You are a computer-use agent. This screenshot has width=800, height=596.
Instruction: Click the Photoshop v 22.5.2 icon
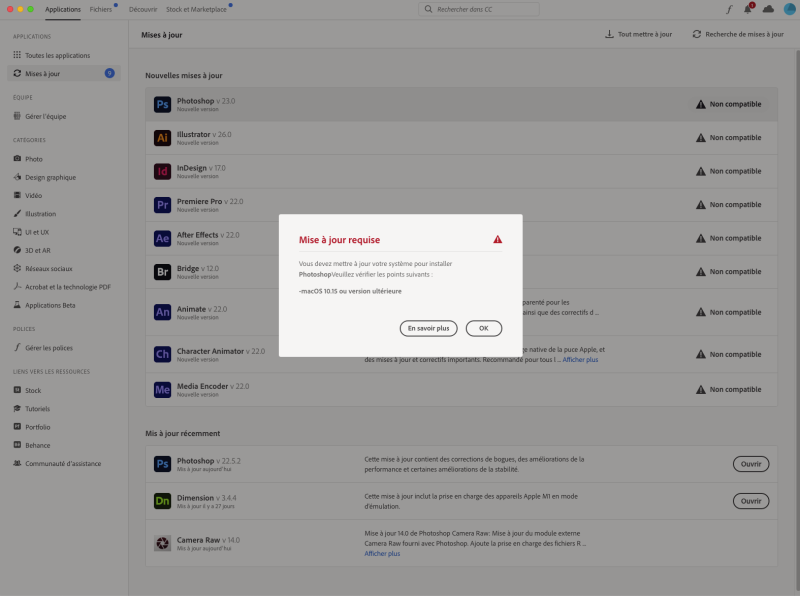[x=162, y=464]
